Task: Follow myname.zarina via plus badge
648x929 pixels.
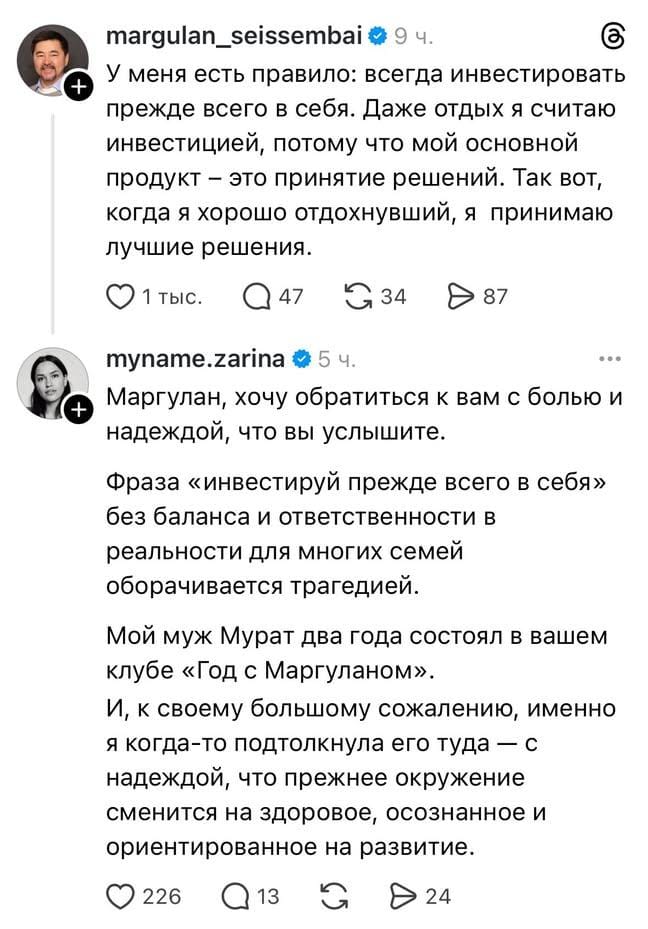Action: pyautogui.click(x=78, y=409)
